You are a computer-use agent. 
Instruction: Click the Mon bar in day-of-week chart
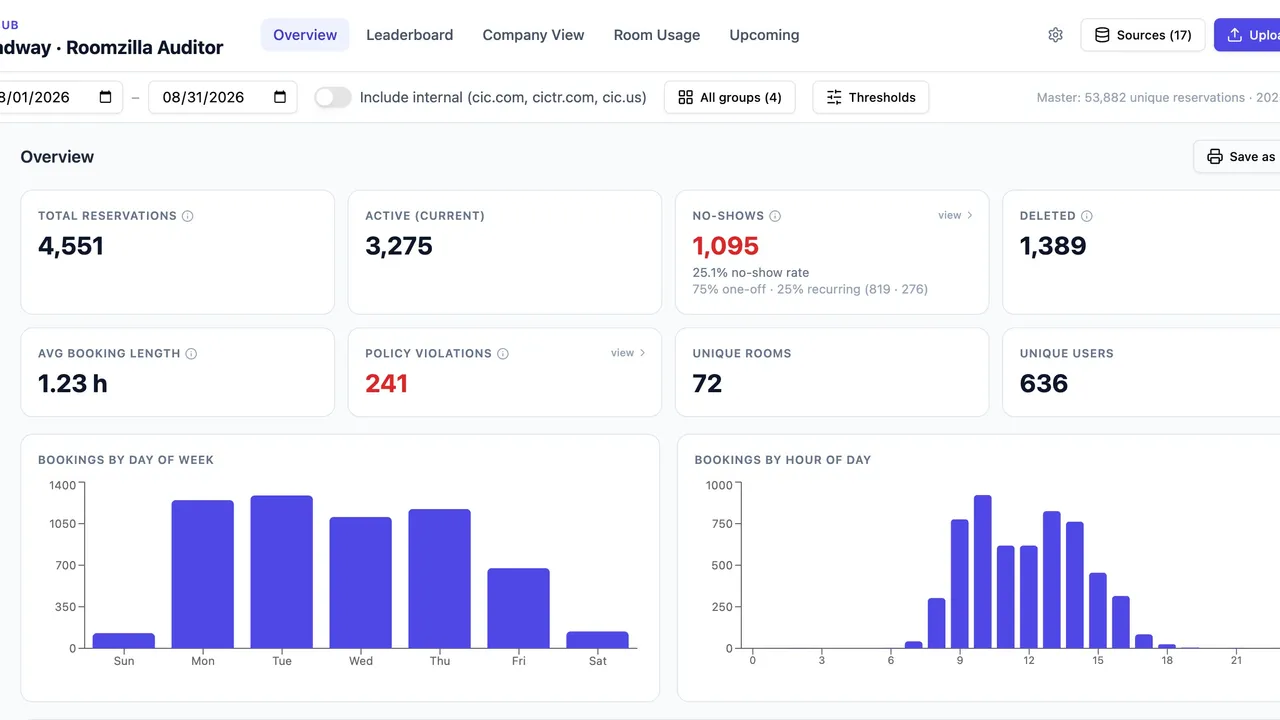click(x=203, y=574)
